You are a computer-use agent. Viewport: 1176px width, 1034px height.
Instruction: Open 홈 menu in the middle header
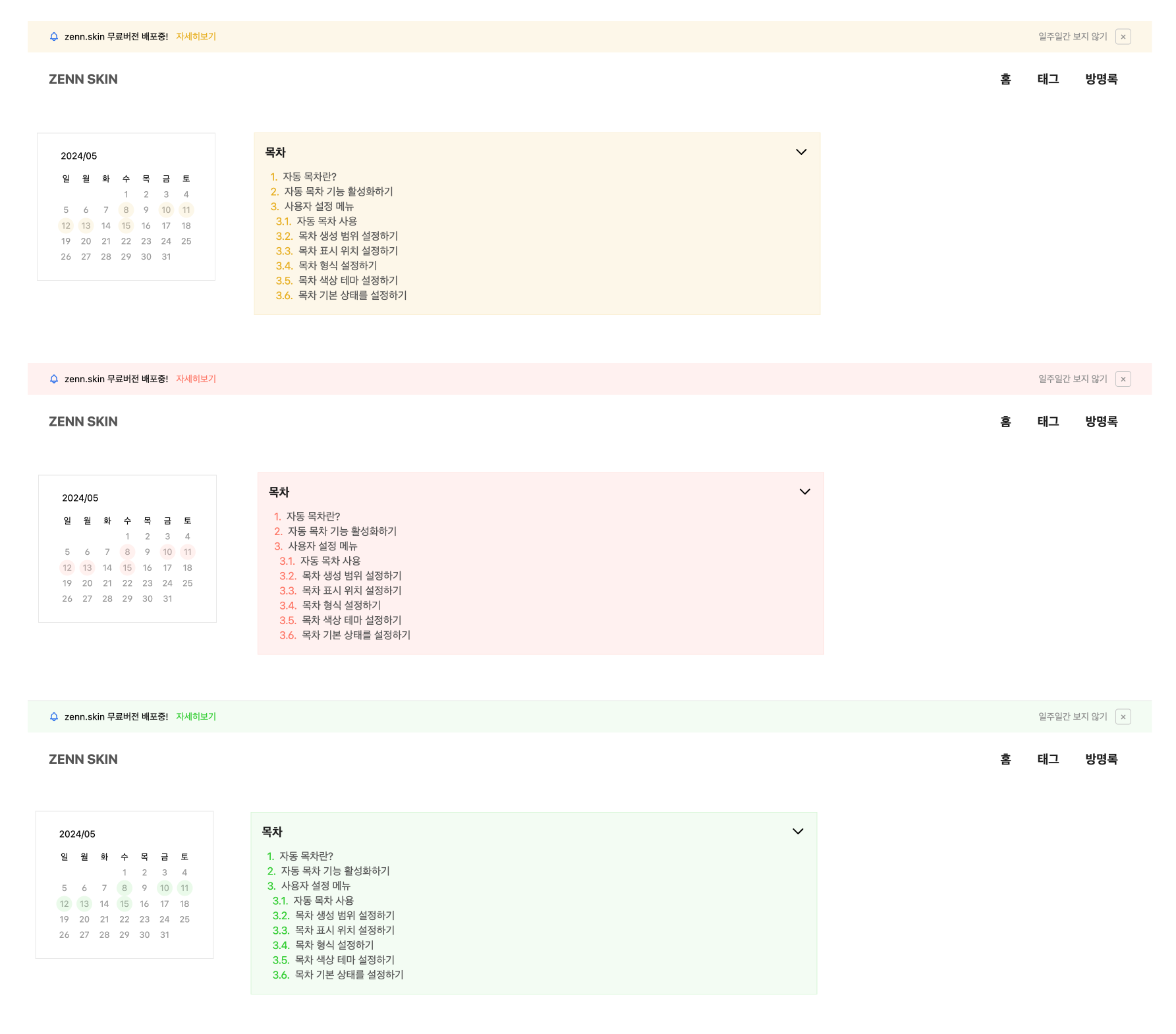coord(1005,422)
